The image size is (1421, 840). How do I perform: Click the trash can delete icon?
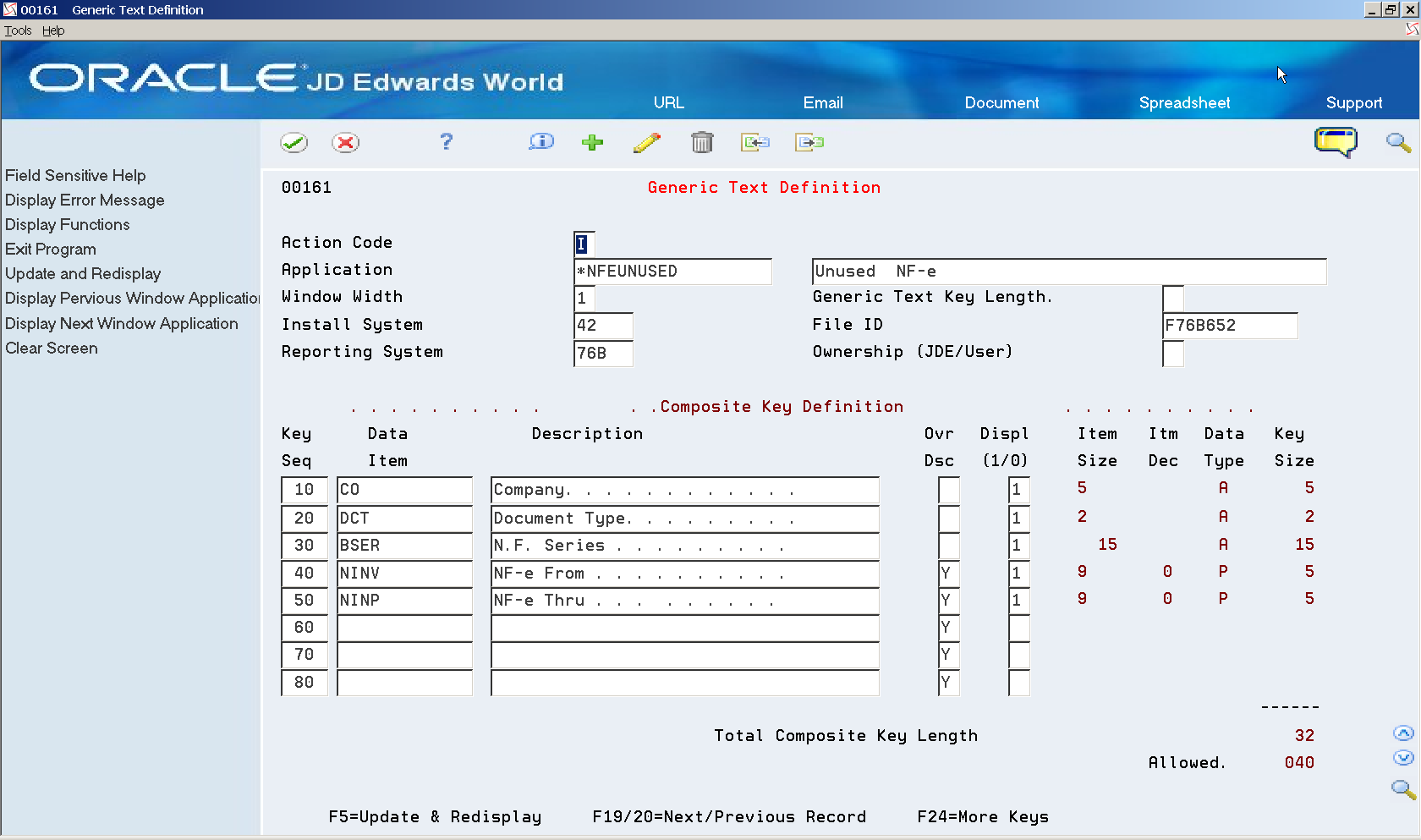tap(702, 142)
